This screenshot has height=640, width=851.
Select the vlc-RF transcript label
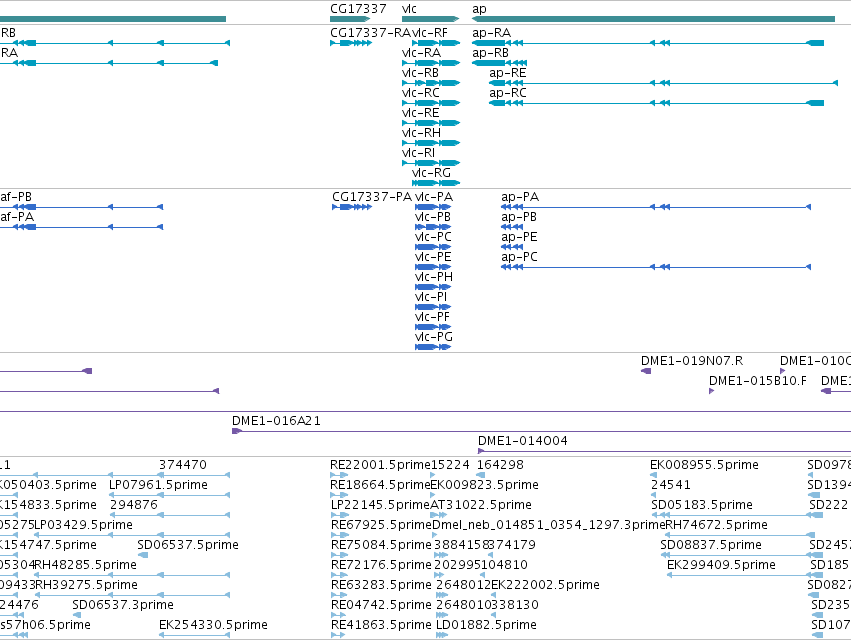pyautogui.click(x=430, y=33)
